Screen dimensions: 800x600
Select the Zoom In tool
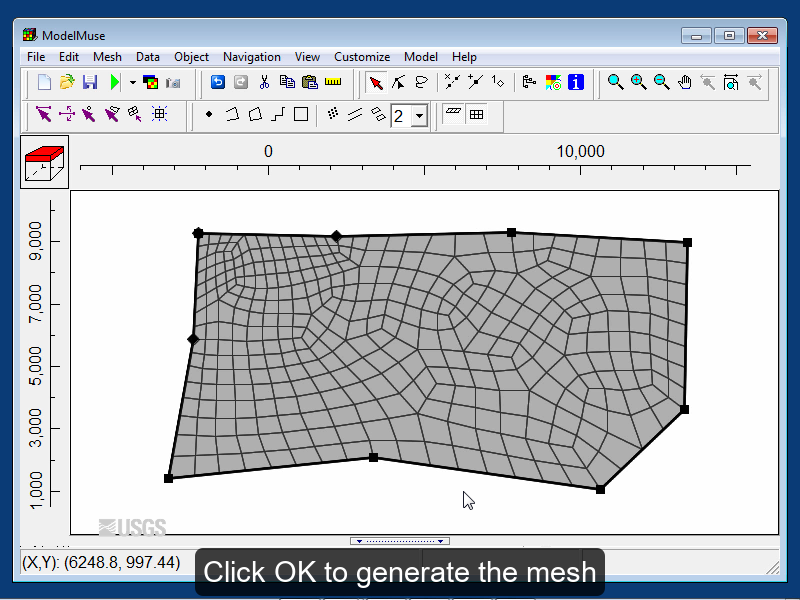click(x=638, y=82)
